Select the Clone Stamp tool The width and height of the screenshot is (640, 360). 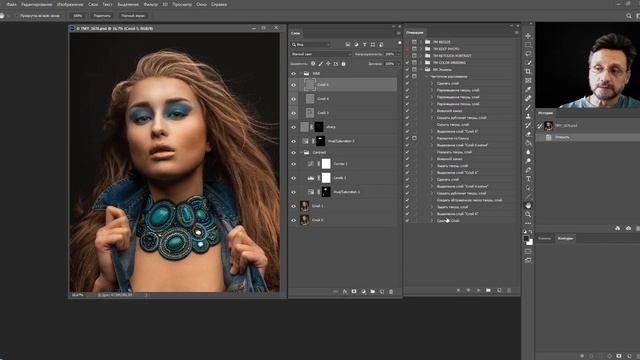pyautogui.click(x=528, y=116)
